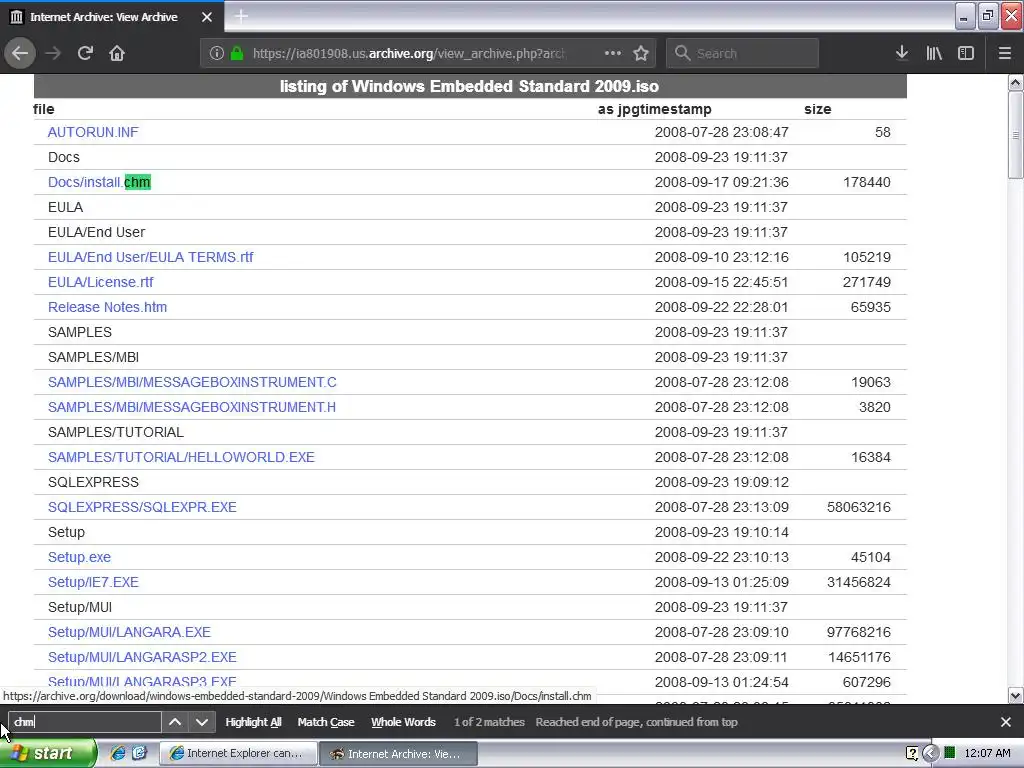The image size is (1024, 768).
Task: Click the find text input field
Action: point(85,722)
